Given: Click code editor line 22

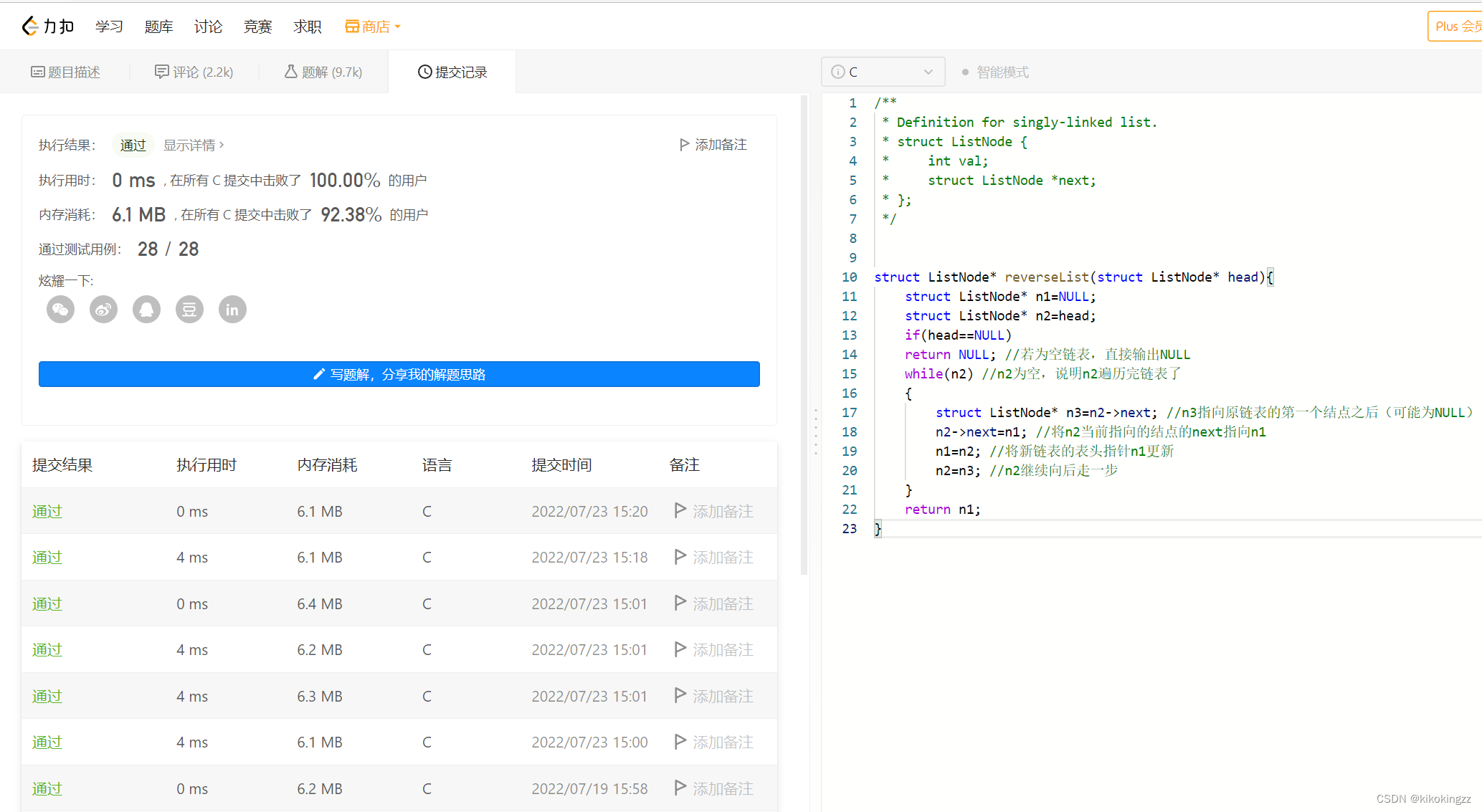Looking at the screenshot, I should coord(942,510).
